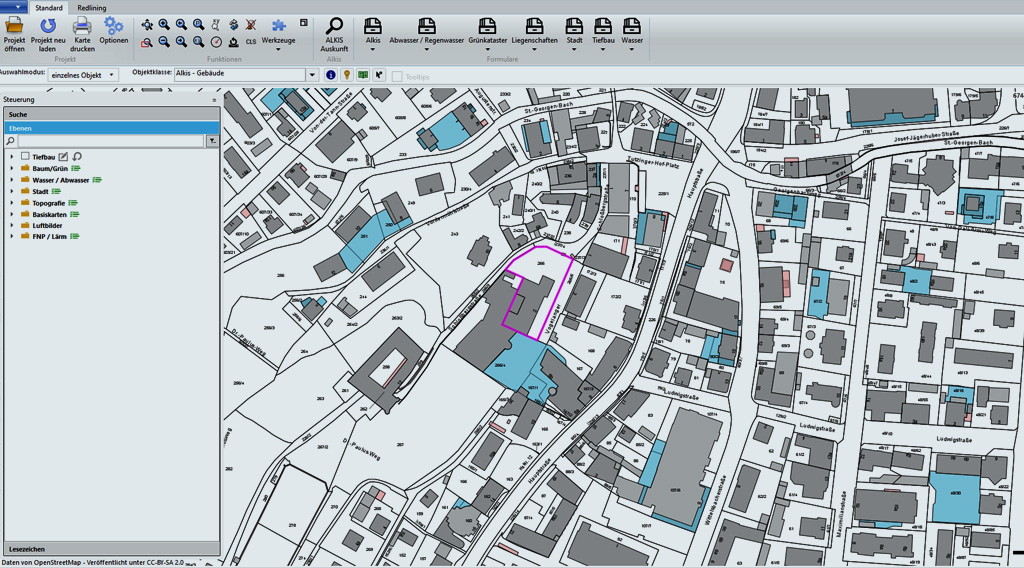Click the edit pencil icon beside Tiefbau
This screenshot has height=568, width=1024.
tap(64, 157)
